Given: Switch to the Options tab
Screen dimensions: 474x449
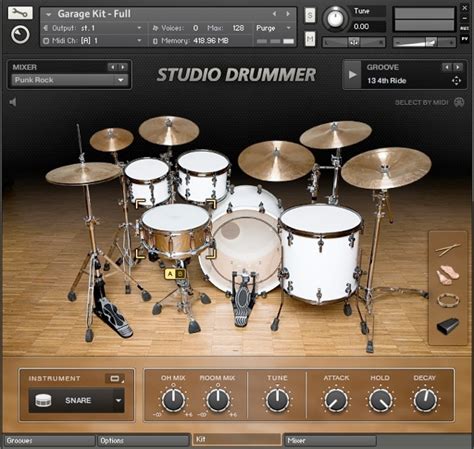Looking at the screenshot, I should click(143, 441).
